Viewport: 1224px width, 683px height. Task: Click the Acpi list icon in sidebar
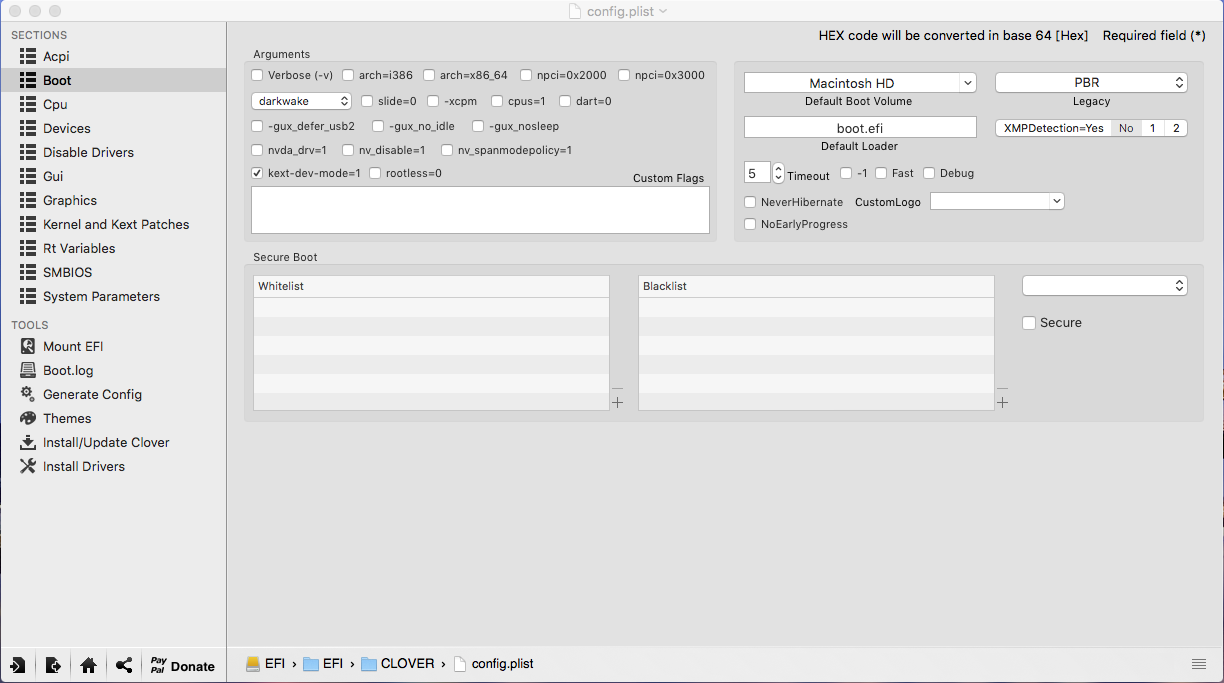click(28, 57)
